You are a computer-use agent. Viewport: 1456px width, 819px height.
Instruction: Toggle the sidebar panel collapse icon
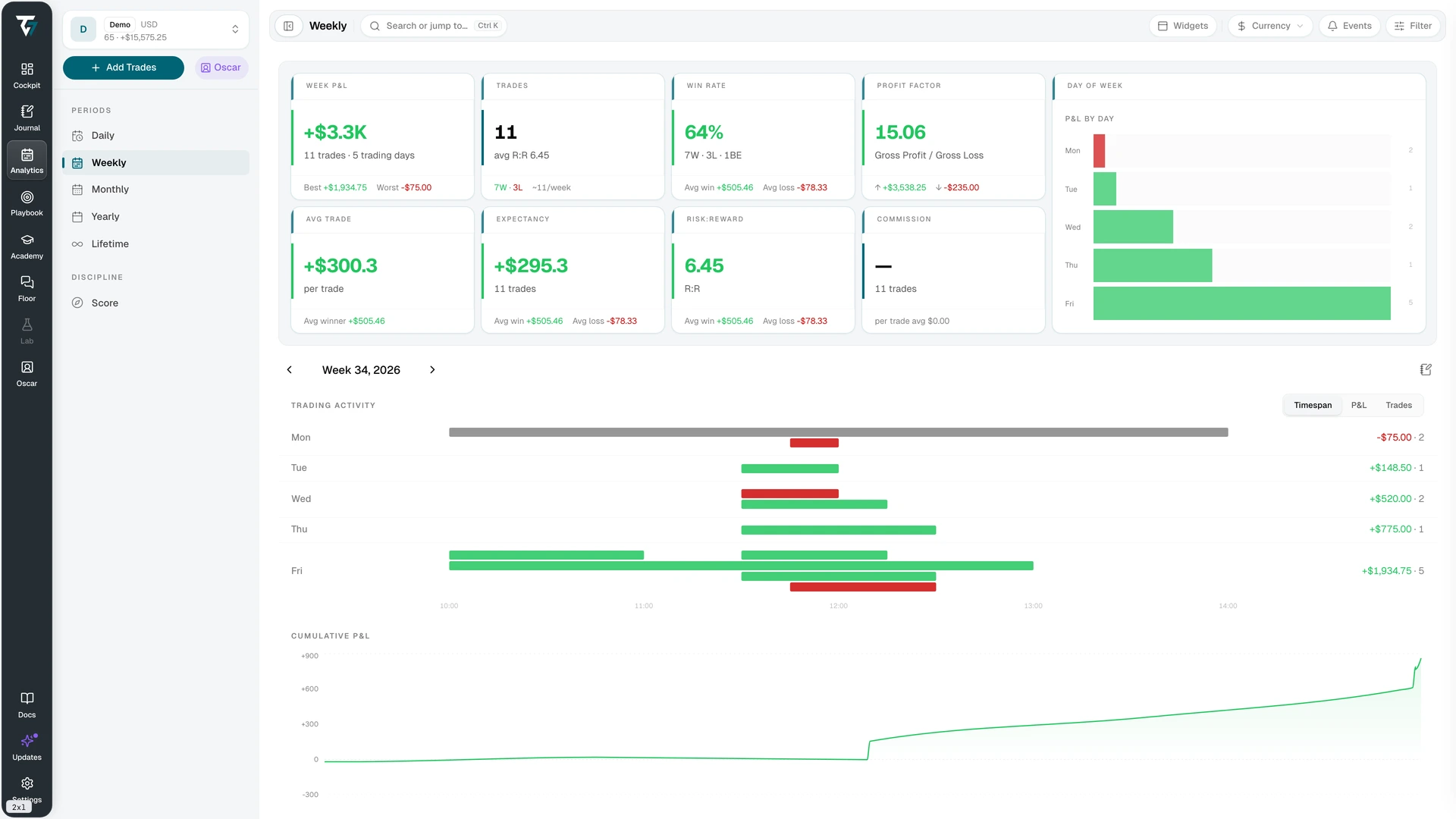(288, 26)
